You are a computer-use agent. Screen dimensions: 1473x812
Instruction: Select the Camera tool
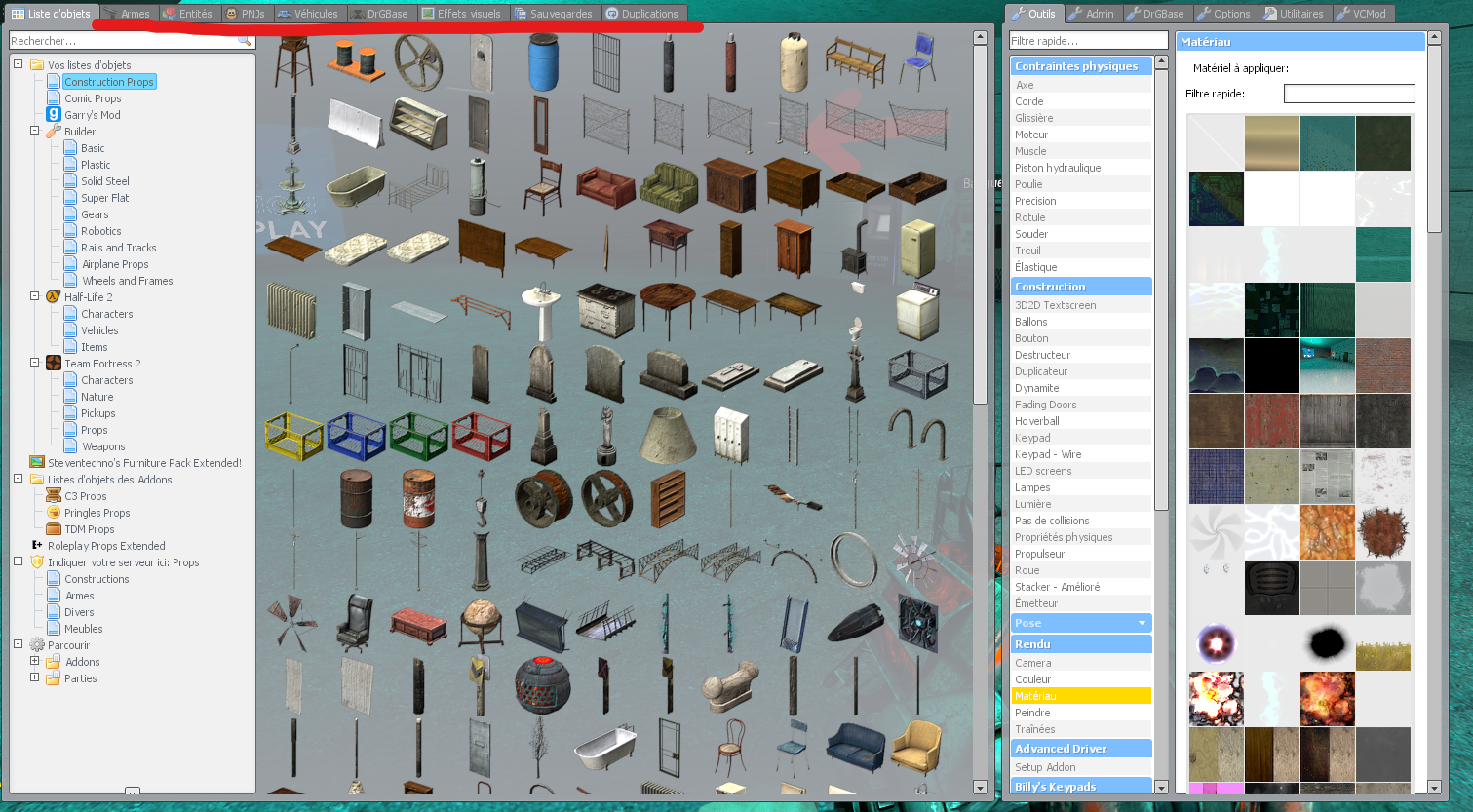(x=1081, y=663)
